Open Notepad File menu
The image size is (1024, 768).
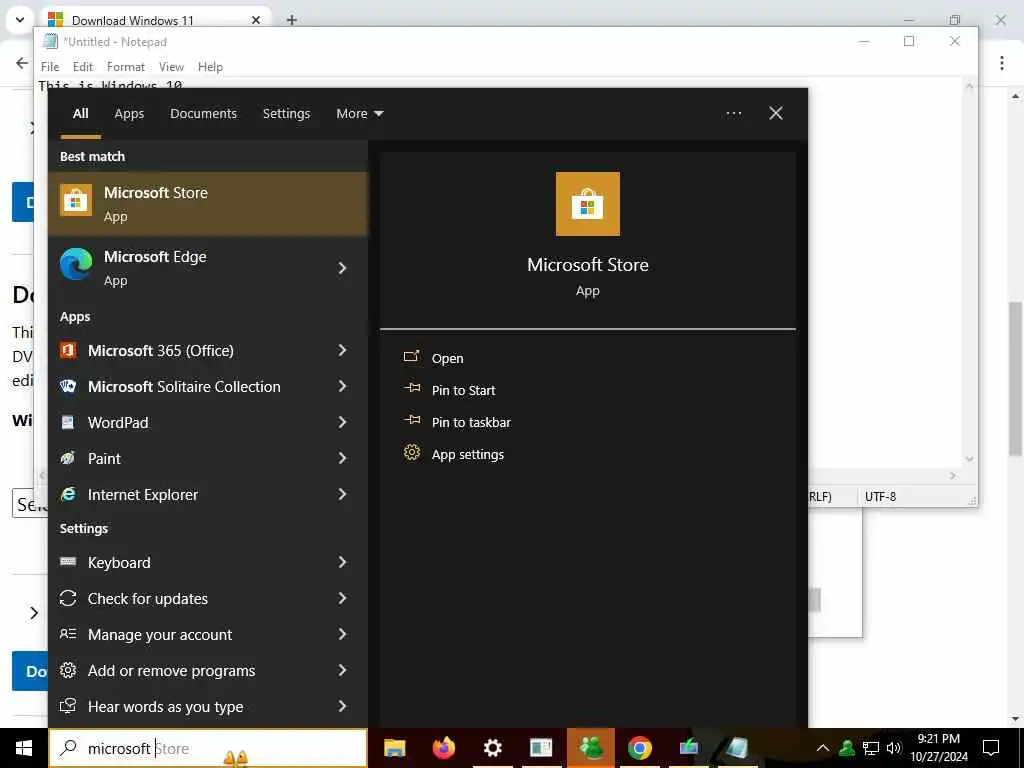click(x=50, y=67)
